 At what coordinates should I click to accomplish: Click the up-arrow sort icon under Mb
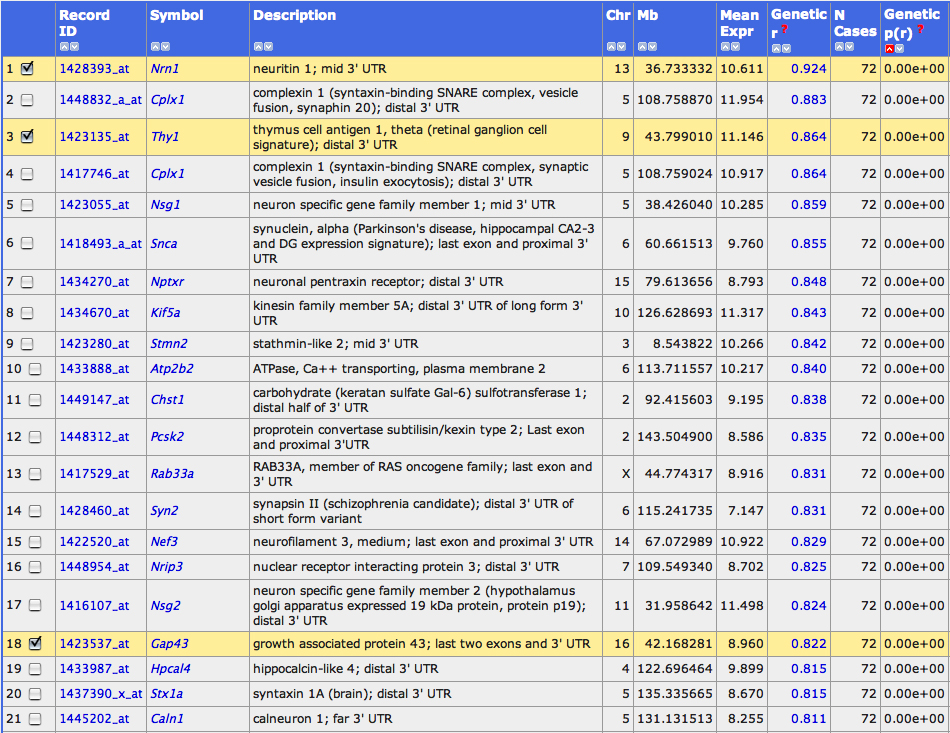[x=642, y=47]
